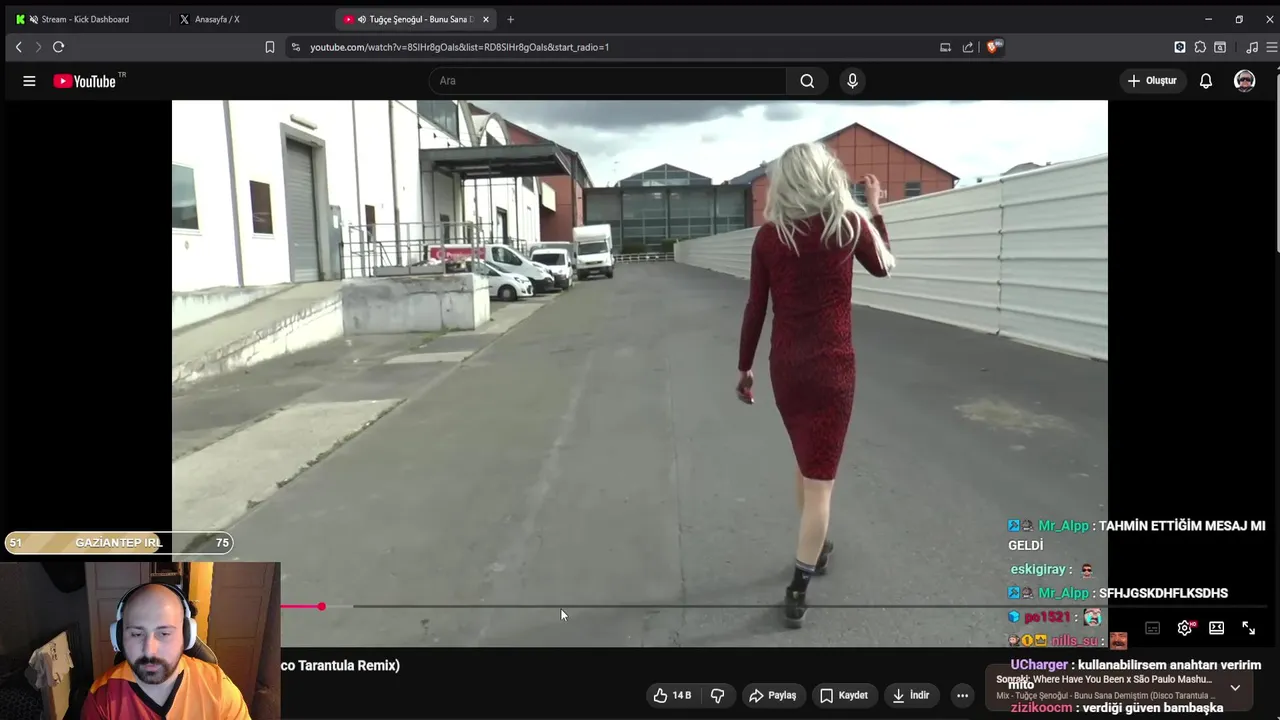Viewport: 1280px width, 720px height.
Task: Click the webcam overlay thumbnail
Action: click(140, 640)
